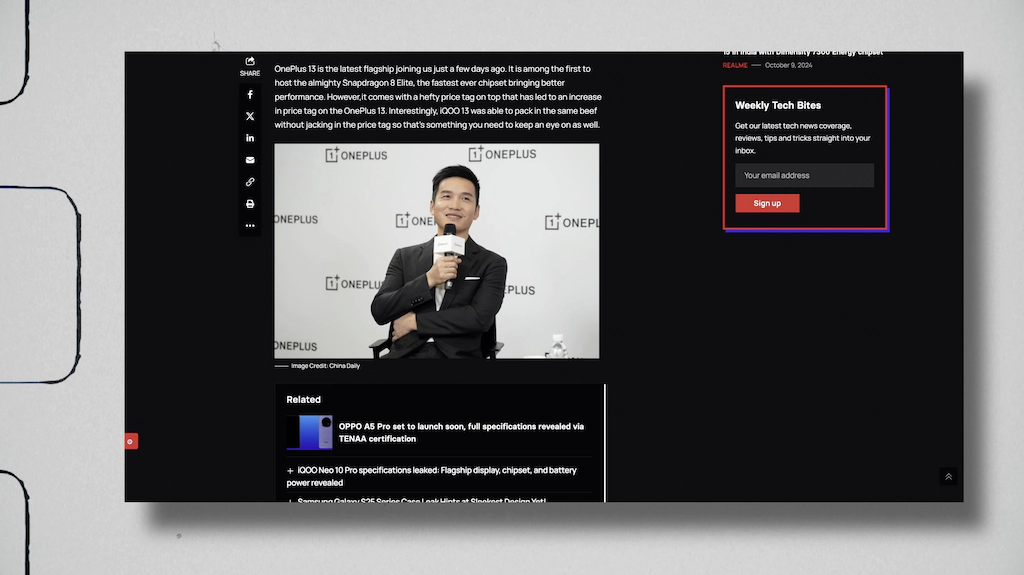1024x575 pixels.
Task: Share the article via email icon
Action: [x=250, y=160]
